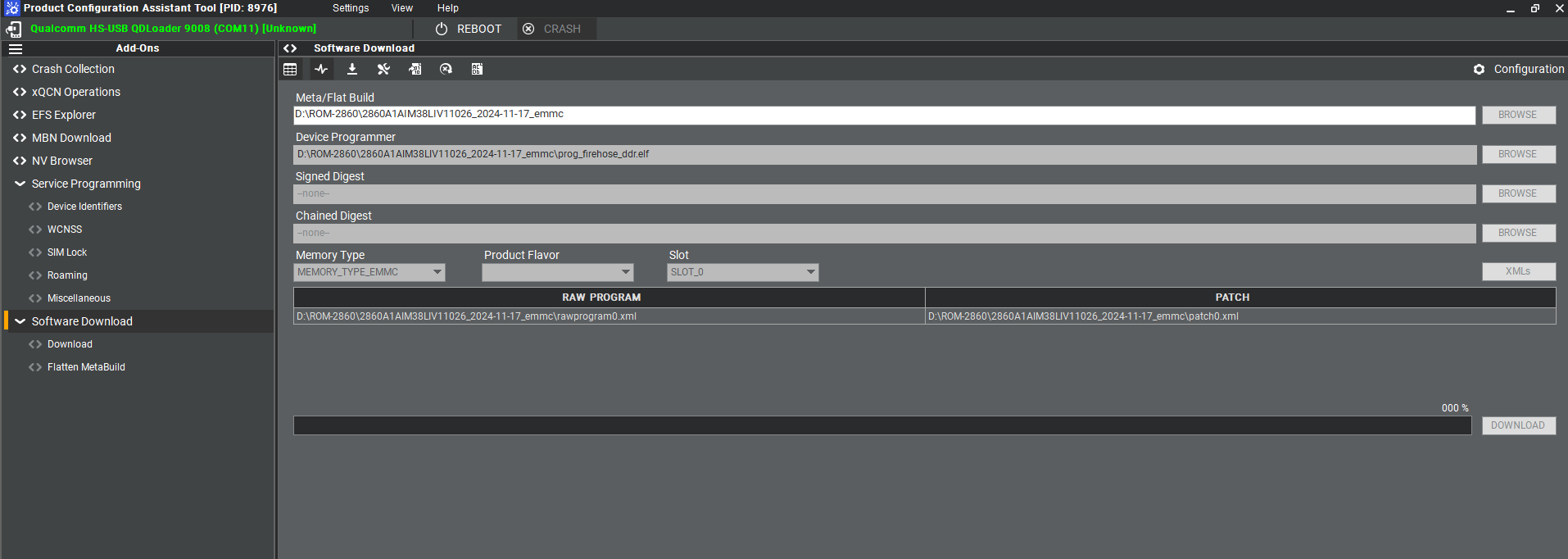Open the Settings menu

pos(351,8)
